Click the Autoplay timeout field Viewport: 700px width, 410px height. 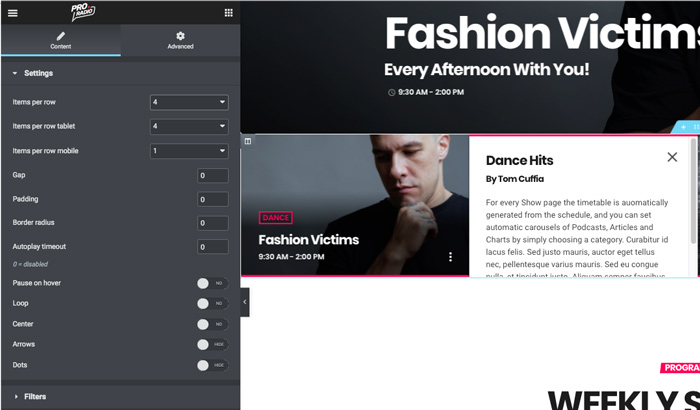[213, 247]
